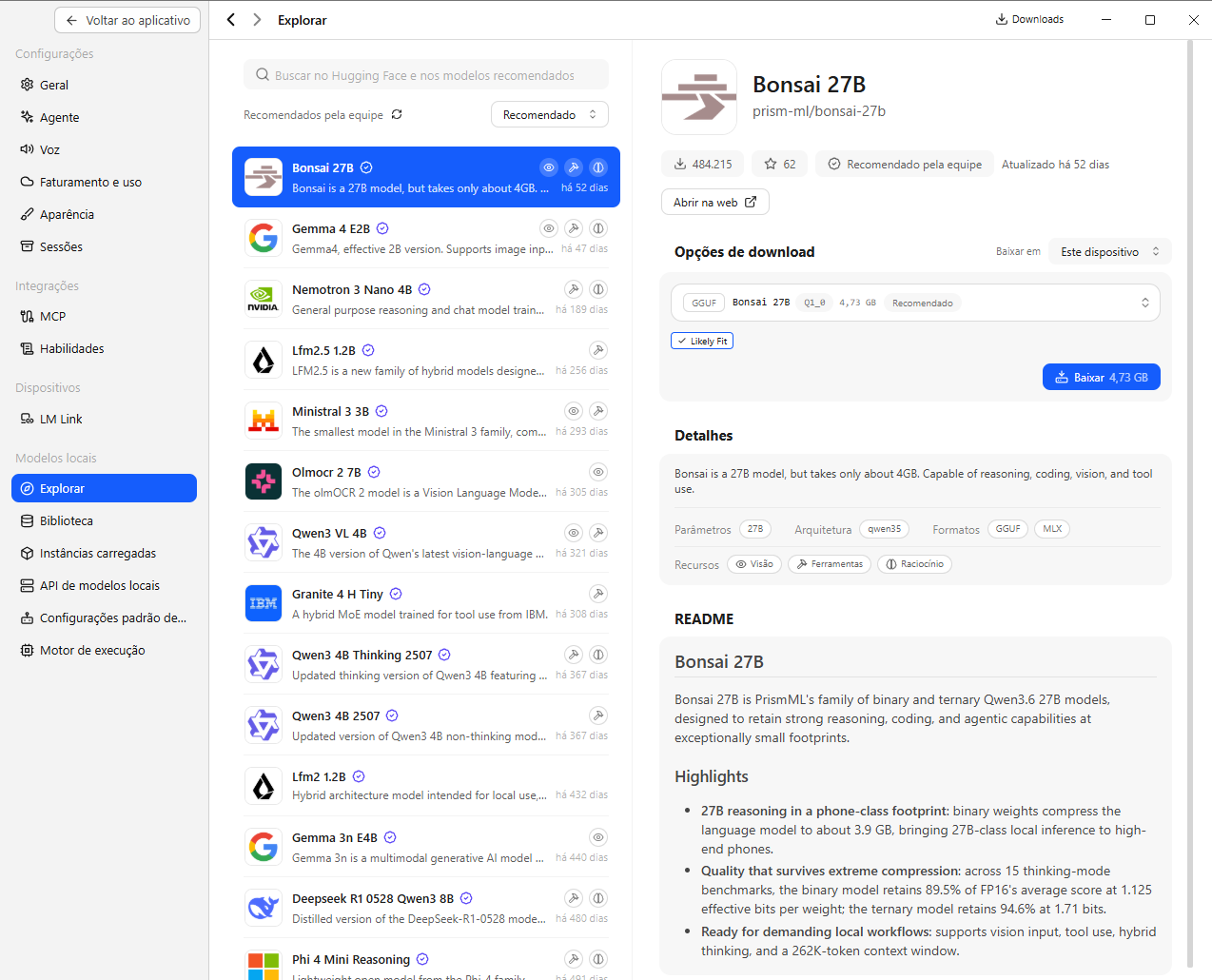
Task: Select Qwen3 4B Thinking 2507 model
Action: [x=426, y=664]
